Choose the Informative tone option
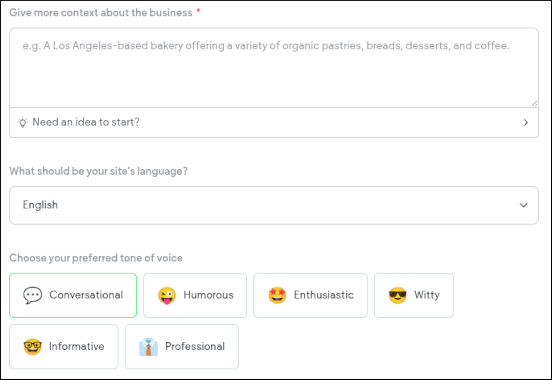This screenshot has width=552, height=380. coord(64,347)
